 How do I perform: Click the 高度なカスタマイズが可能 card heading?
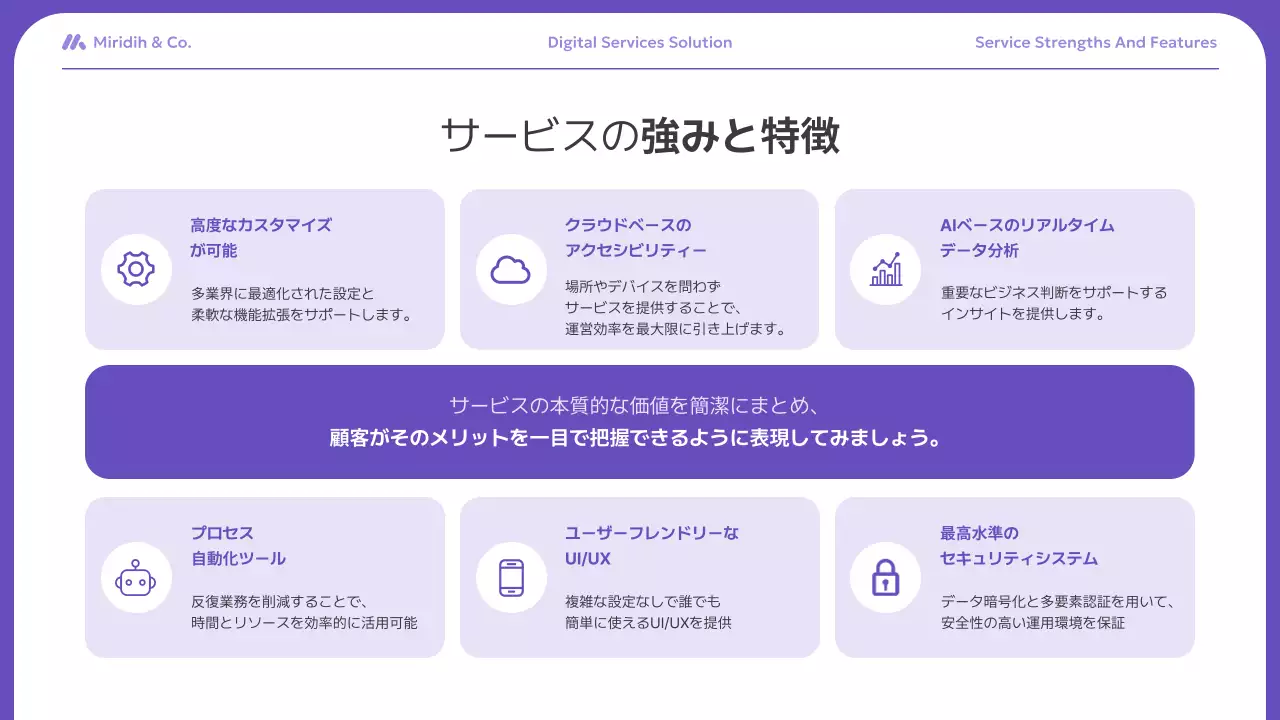tap(260, 237)
